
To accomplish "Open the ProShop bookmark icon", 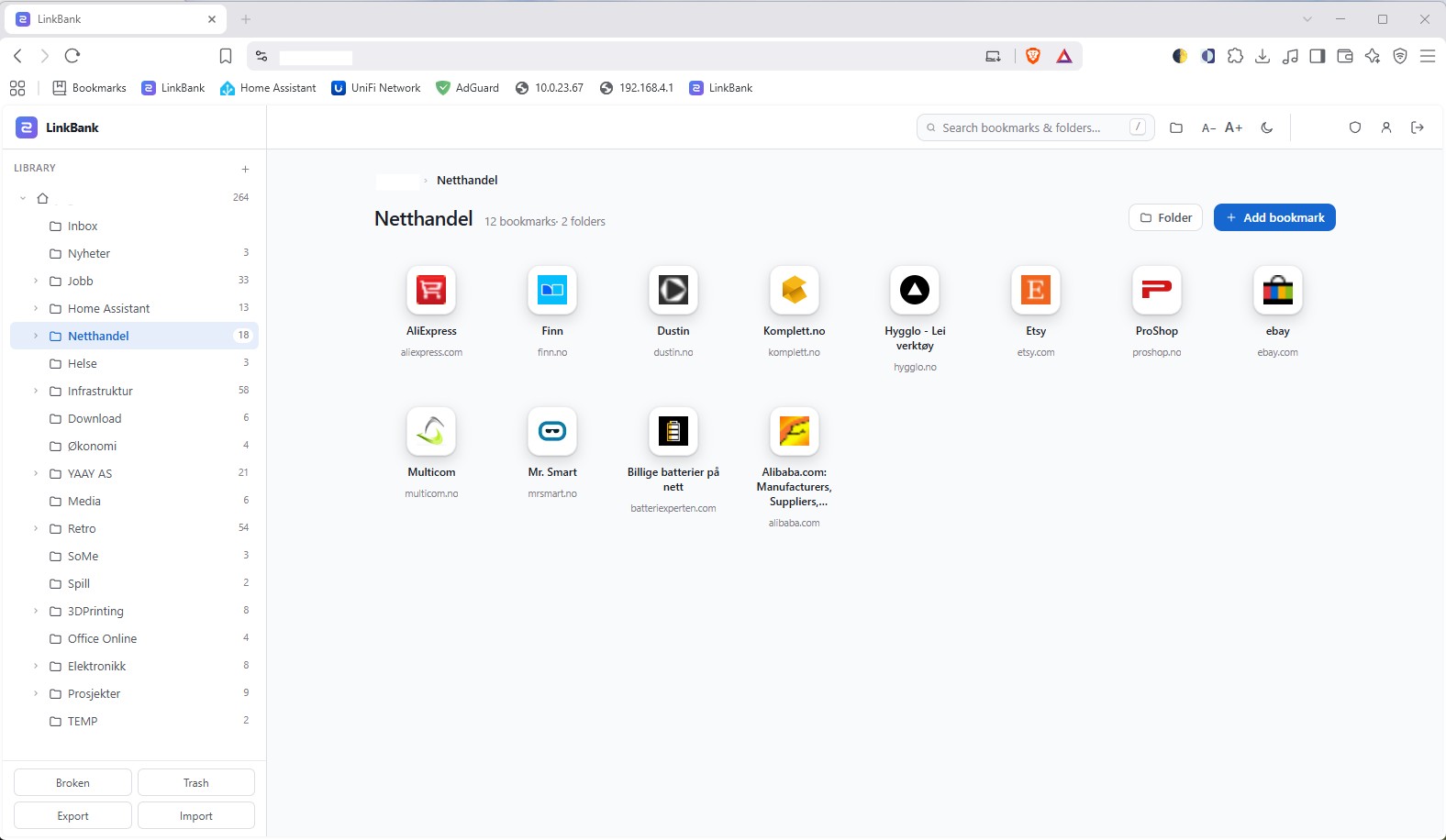I will tap(1157, 290).
